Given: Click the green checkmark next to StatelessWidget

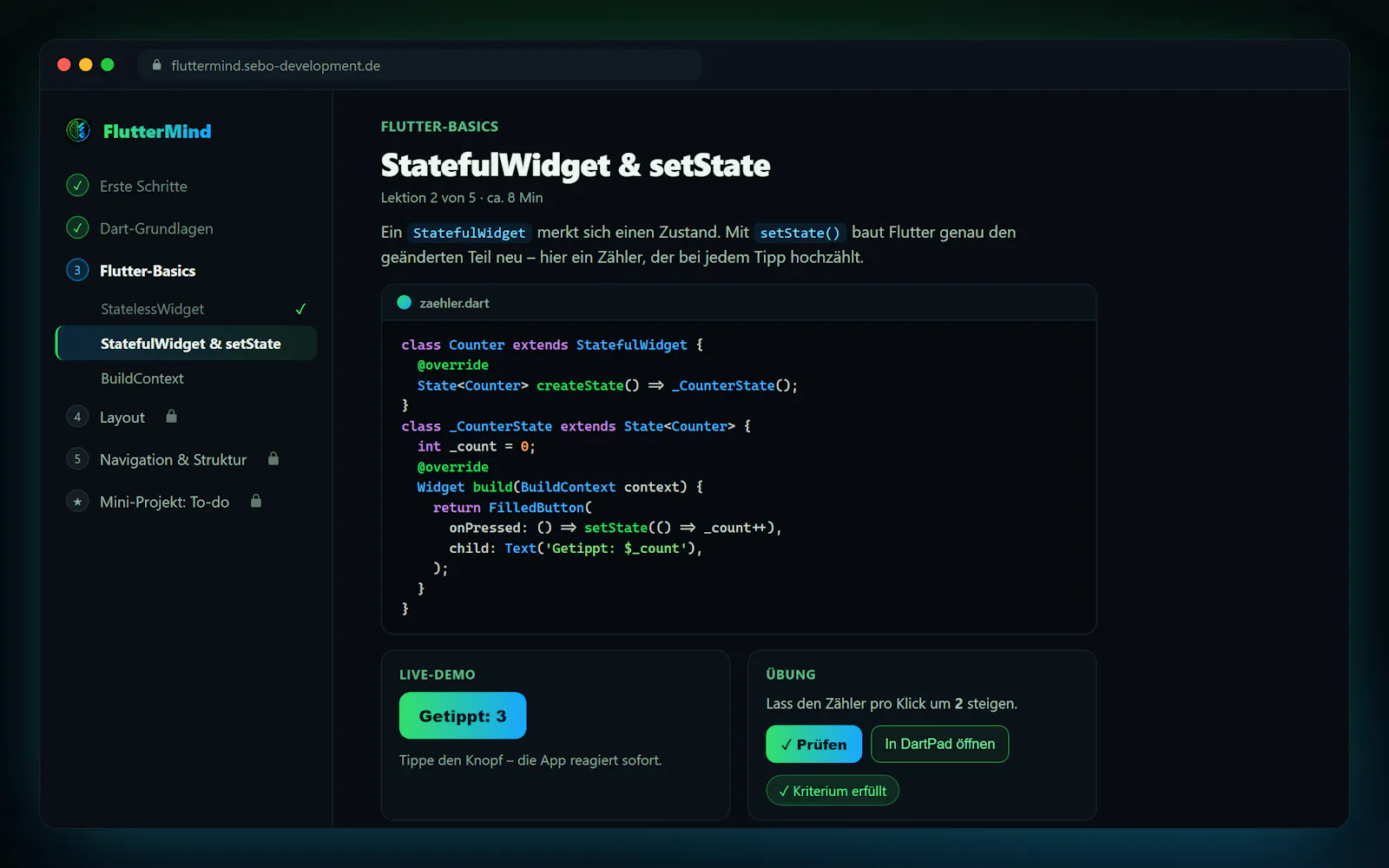Looking at the screenshot, I should [x=300, y=309].
